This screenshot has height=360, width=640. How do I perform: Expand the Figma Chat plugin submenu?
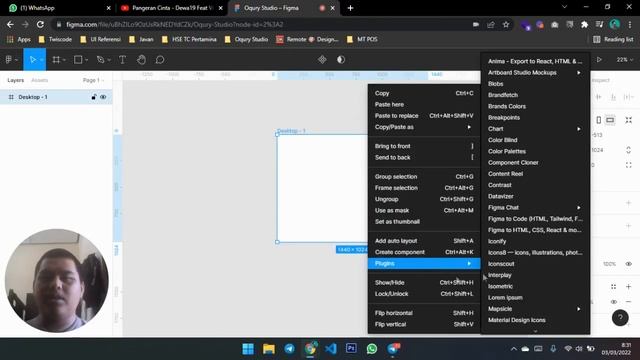coord(535,207)
